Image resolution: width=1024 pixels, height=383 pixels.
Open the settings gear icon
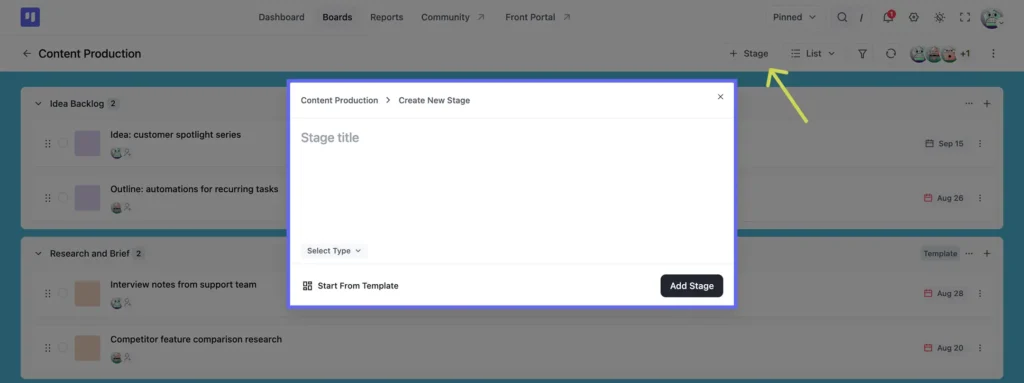[914, 18]
